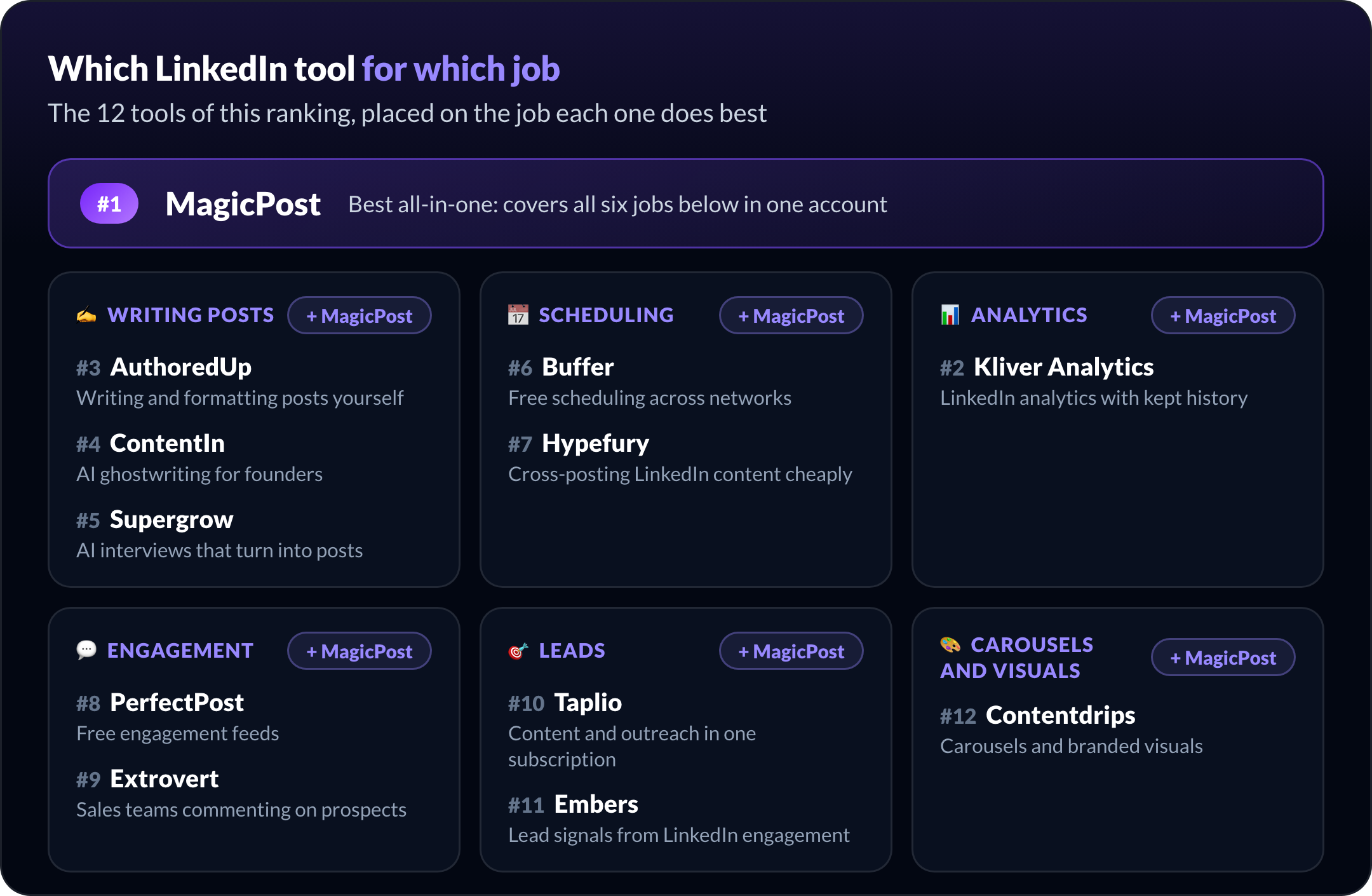
Task: Click the Embers tool name
Action: pos(596,804)
